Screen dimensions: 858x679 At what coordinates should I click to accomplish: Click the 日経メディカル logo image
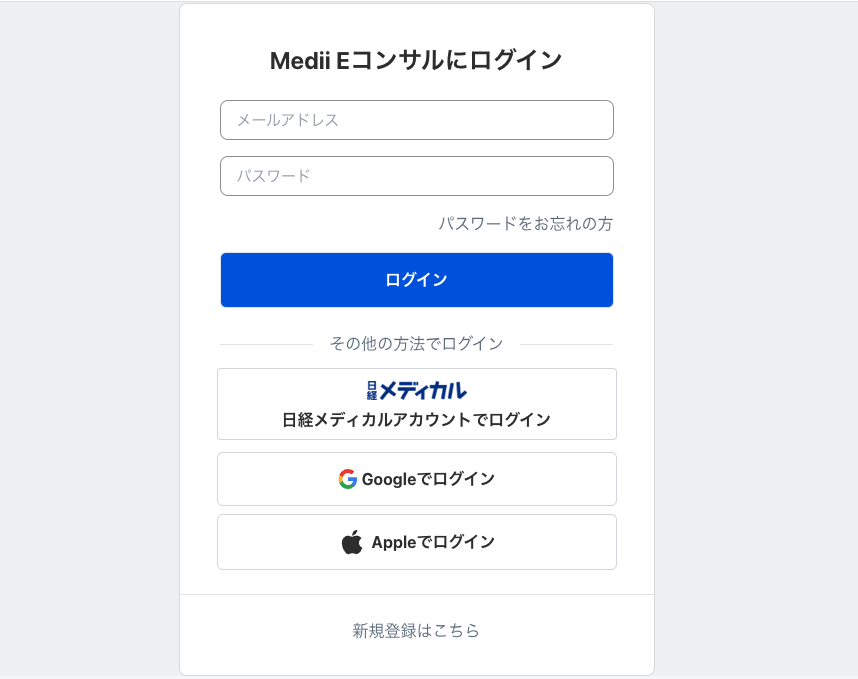click(416, 390)
